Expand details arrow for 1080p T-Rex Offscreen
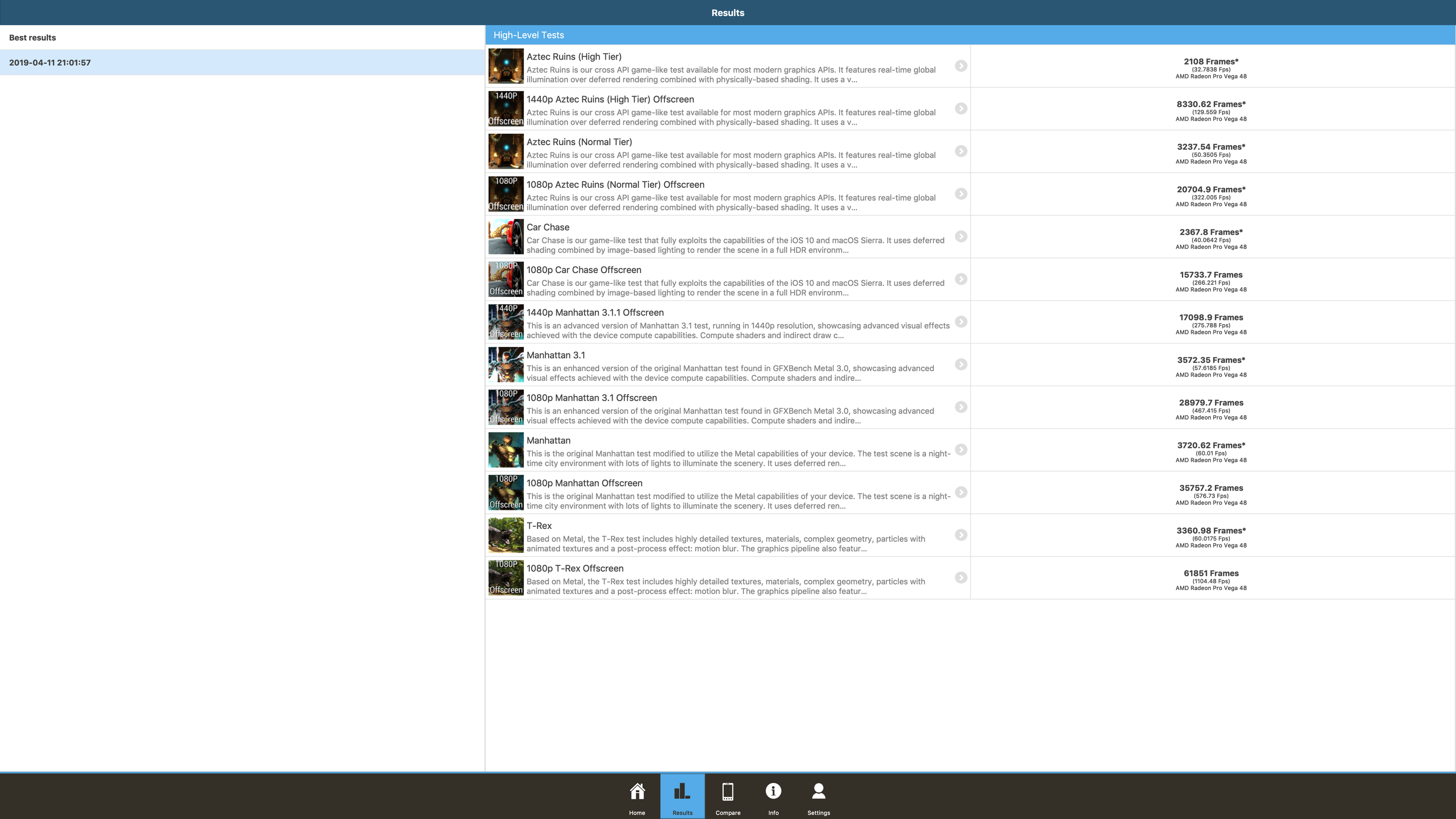1456x819 pixels. pos(961,578)
